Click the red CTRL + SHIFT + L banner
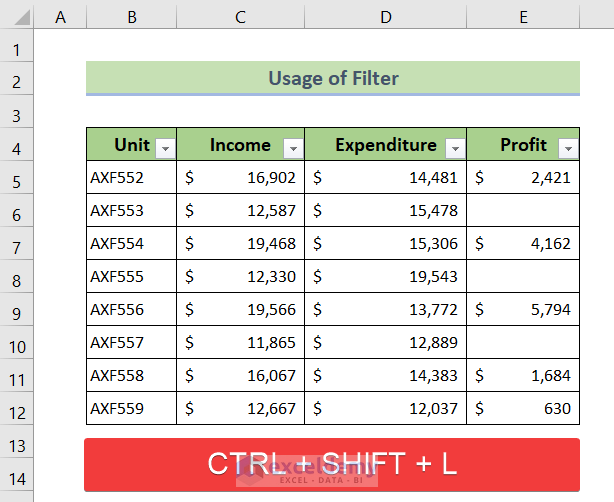614x502 pixels. [x=331, y=464]
